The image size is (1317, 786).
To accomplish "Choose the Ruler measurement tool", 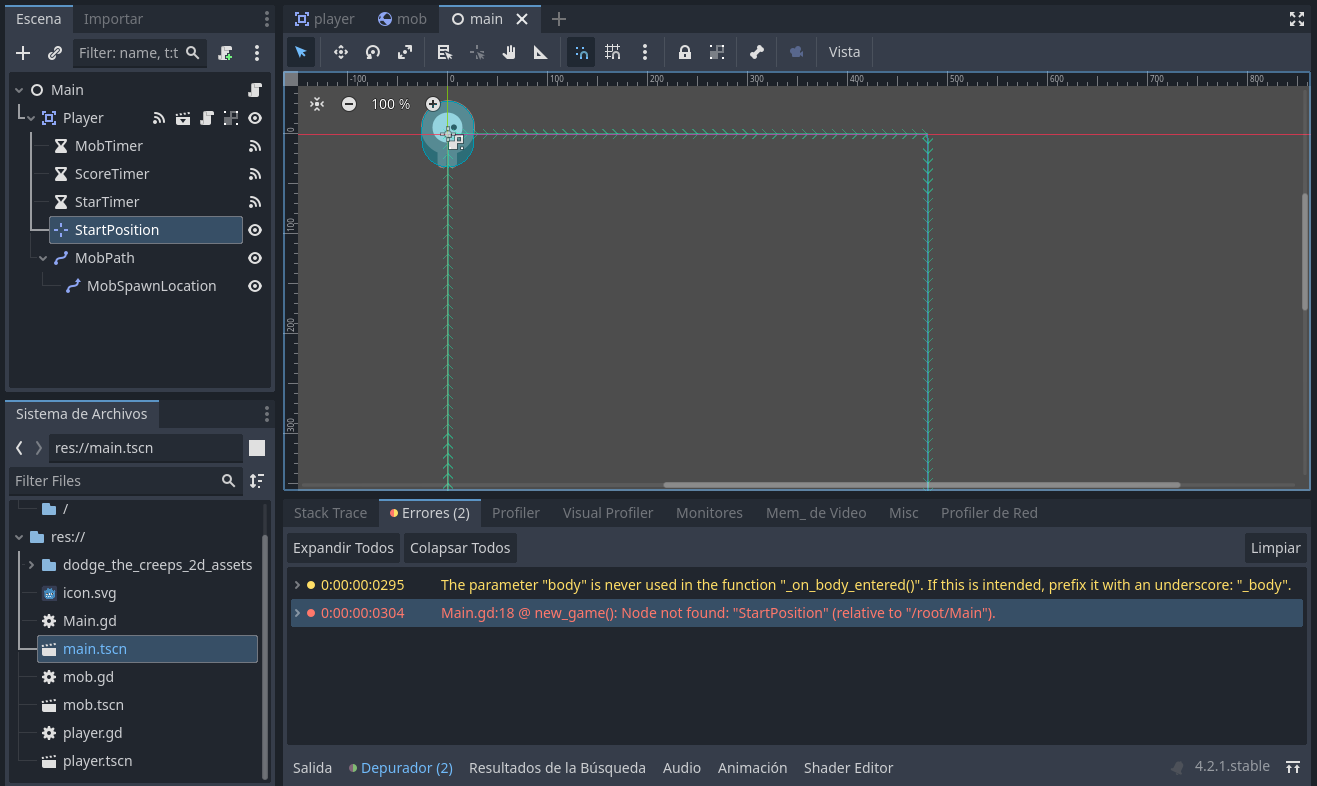I will click(x=541, y=52).
